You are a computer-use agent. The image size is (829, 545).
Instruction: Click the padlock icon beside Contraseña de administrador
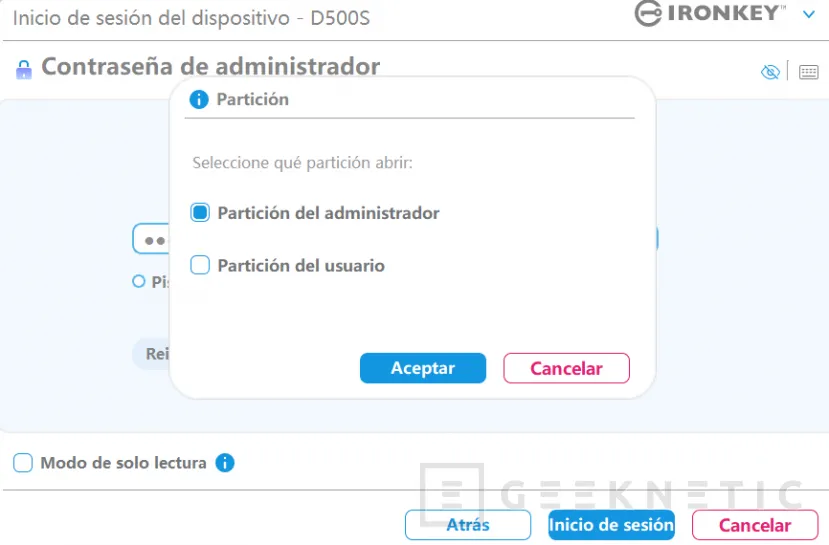(24, 70)
